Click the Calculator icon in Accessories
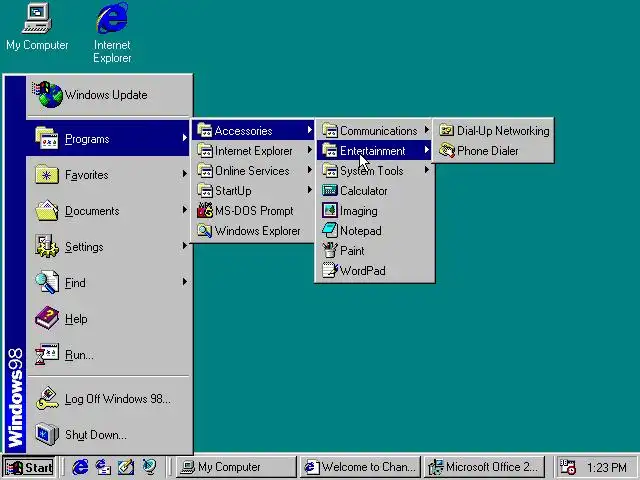The height and width of the screenshot is (480, 640). click(x=329, y=190)
